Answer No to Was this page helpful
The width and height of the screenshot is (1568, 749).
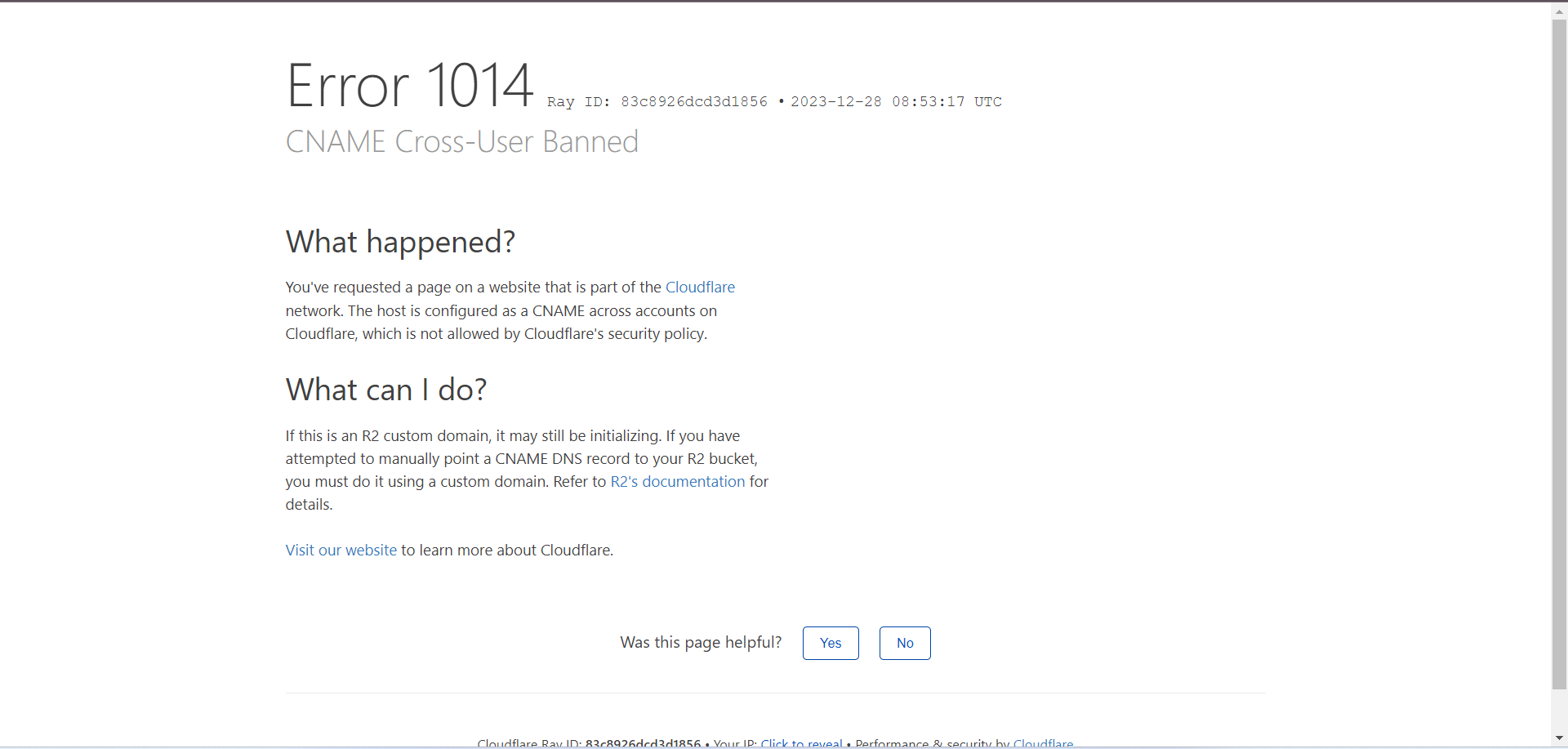click(x=905, y=644)
